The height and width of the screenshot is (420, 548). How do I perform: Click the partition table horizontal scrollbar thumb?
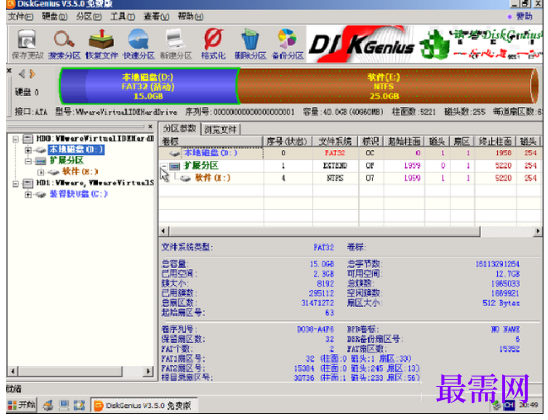325,231
